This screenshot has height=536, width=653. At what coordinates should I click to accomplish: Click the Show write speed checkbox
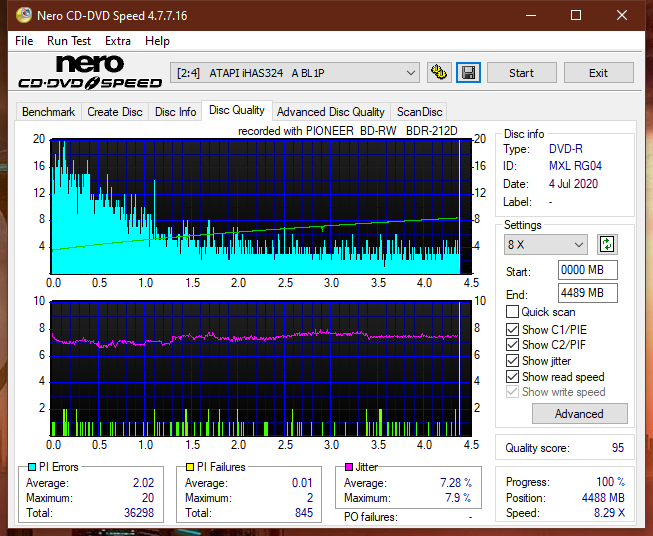click(512, 392)
